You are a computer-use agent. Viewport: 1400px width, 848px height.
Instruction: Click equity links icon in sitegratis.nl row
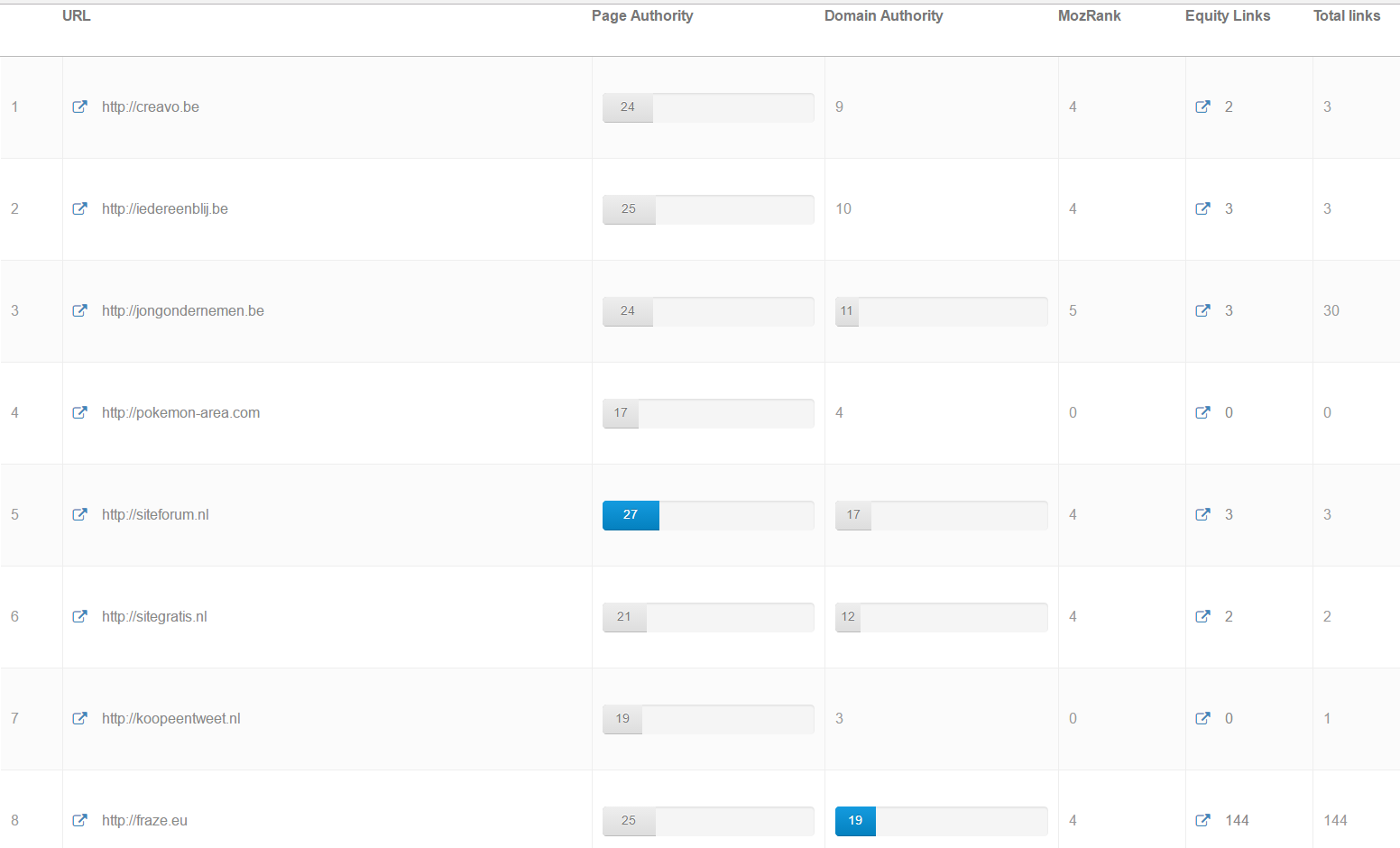coord(1202,616)
